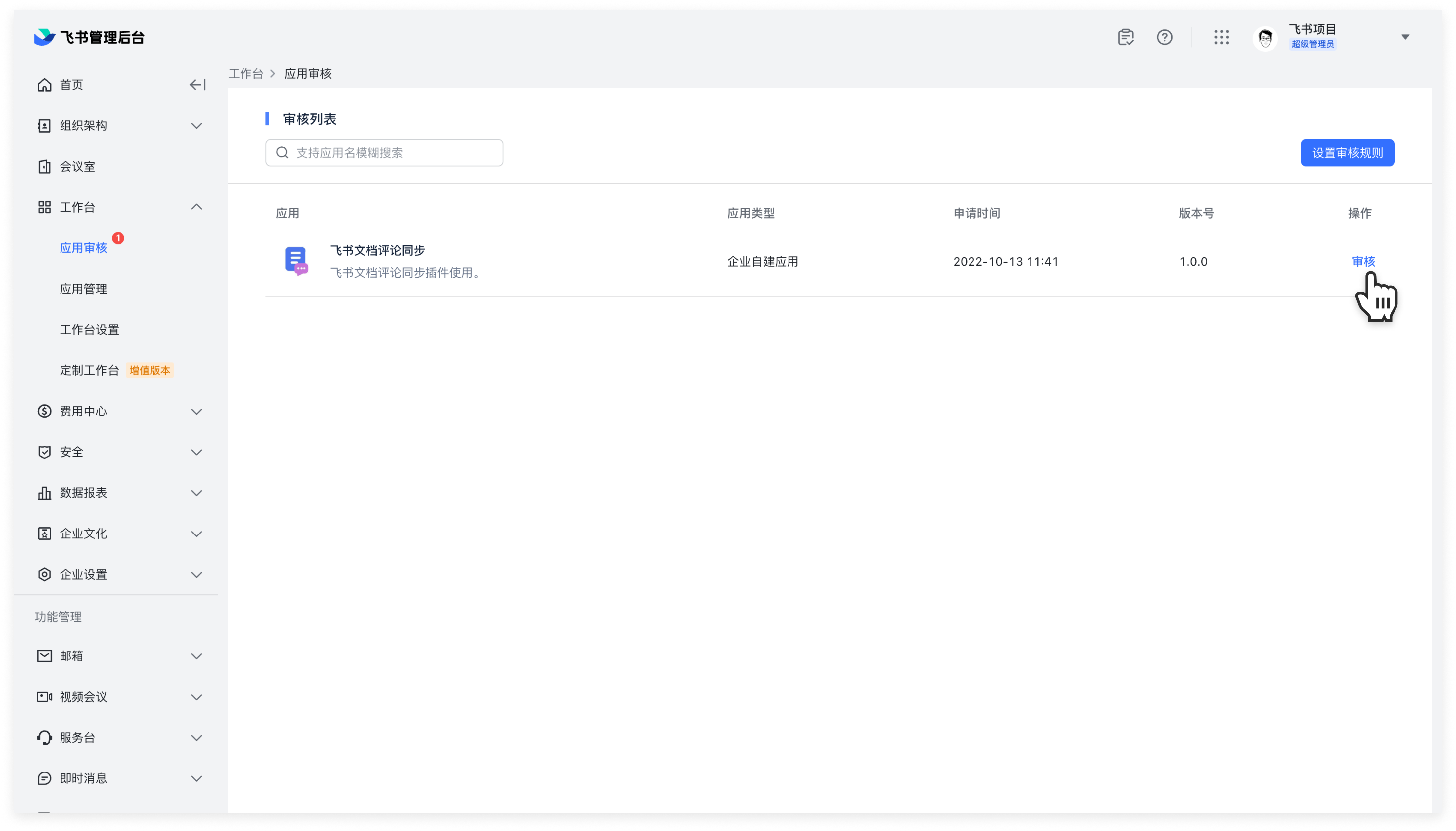Screen dimensions: 1456x831
Task: Click the 安全 shield icon
Action: click(45, 452)
